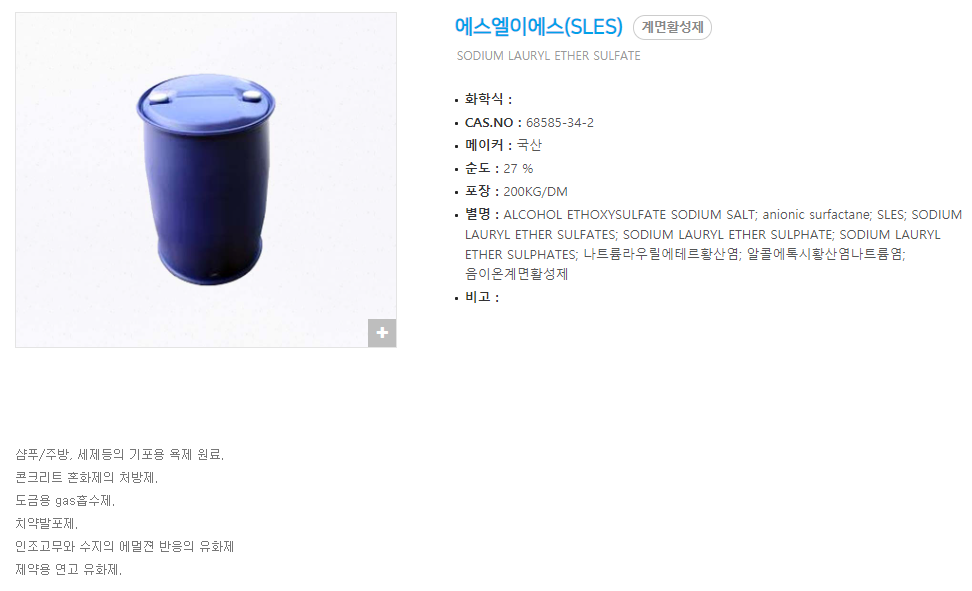The width and height of the screenshot is (972, 591).
Task: Click the 에스엘이에스(SLES) product title
Action: (538, 27)
